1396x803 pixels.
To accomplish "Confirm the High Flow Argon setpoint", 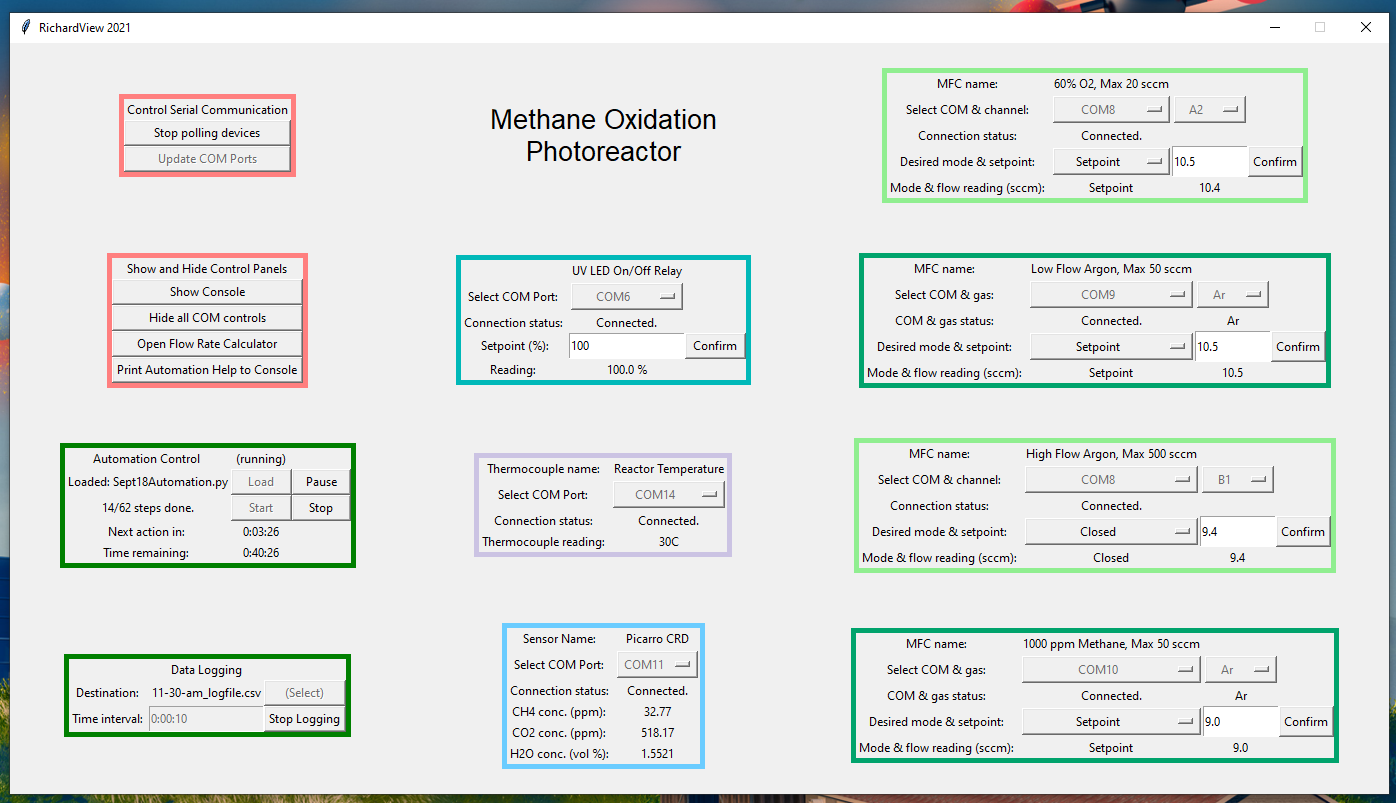I will [x=1303, y=532].
